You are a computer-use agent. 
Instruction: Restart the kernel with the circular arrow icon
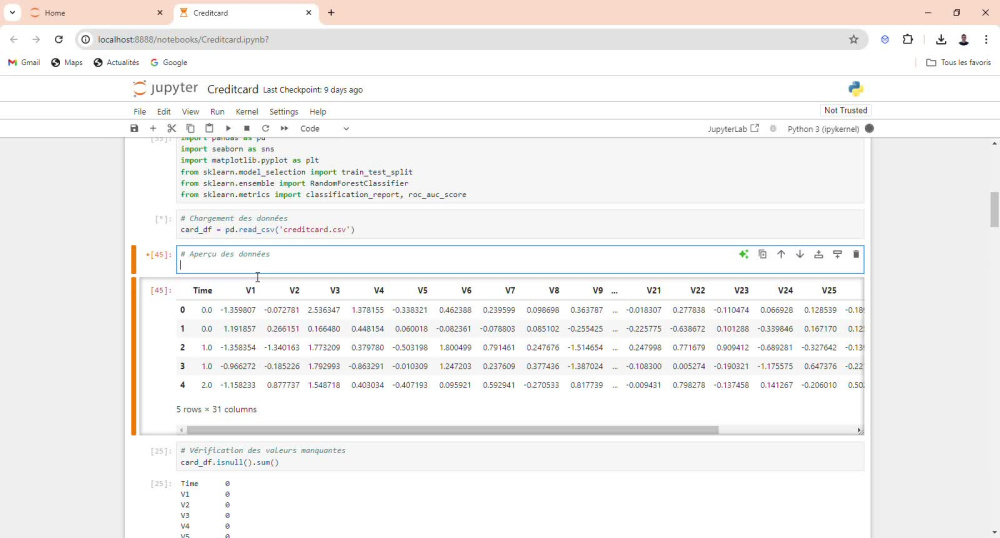265,129
